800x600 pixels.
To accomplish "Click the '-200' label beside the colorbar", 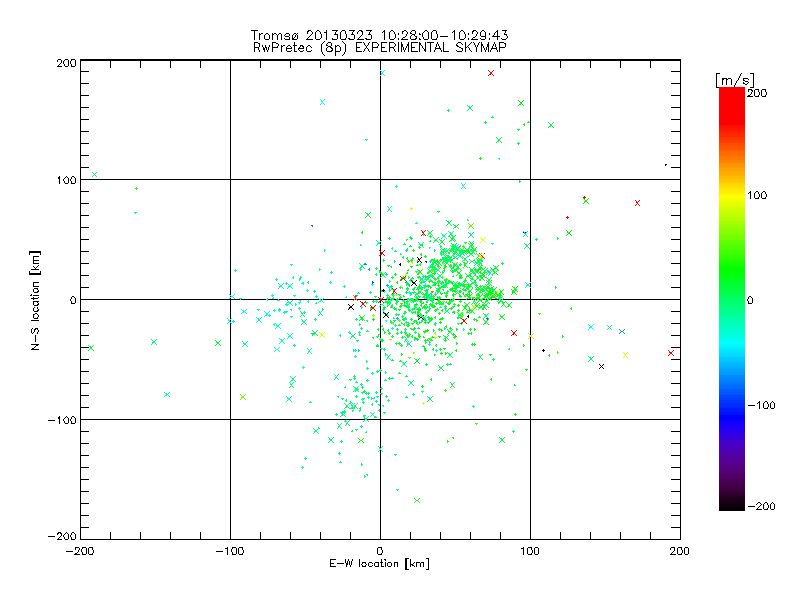I will coord(761,506).
